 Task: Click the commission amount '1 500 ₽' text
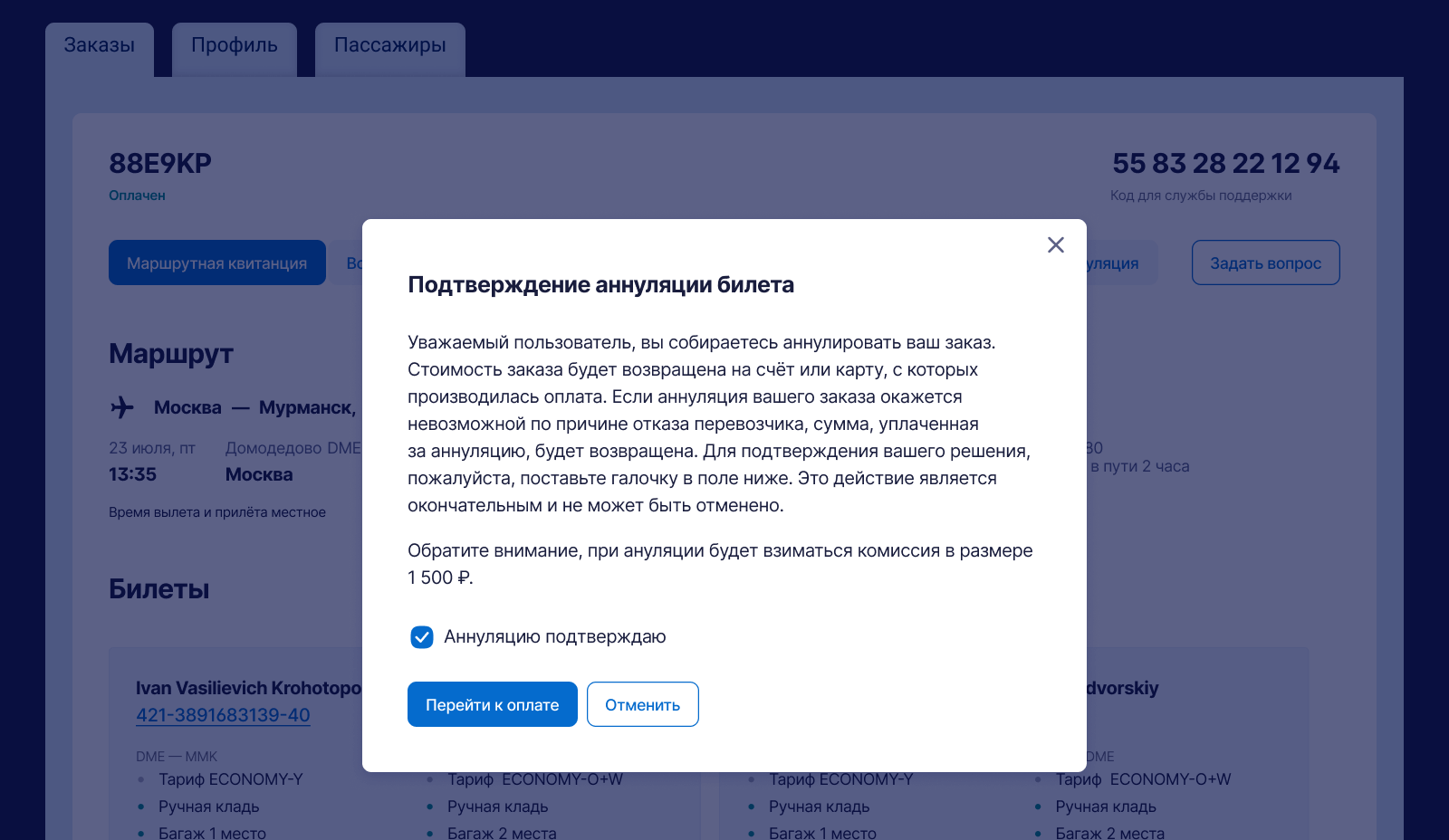click(x=438, y=577)
